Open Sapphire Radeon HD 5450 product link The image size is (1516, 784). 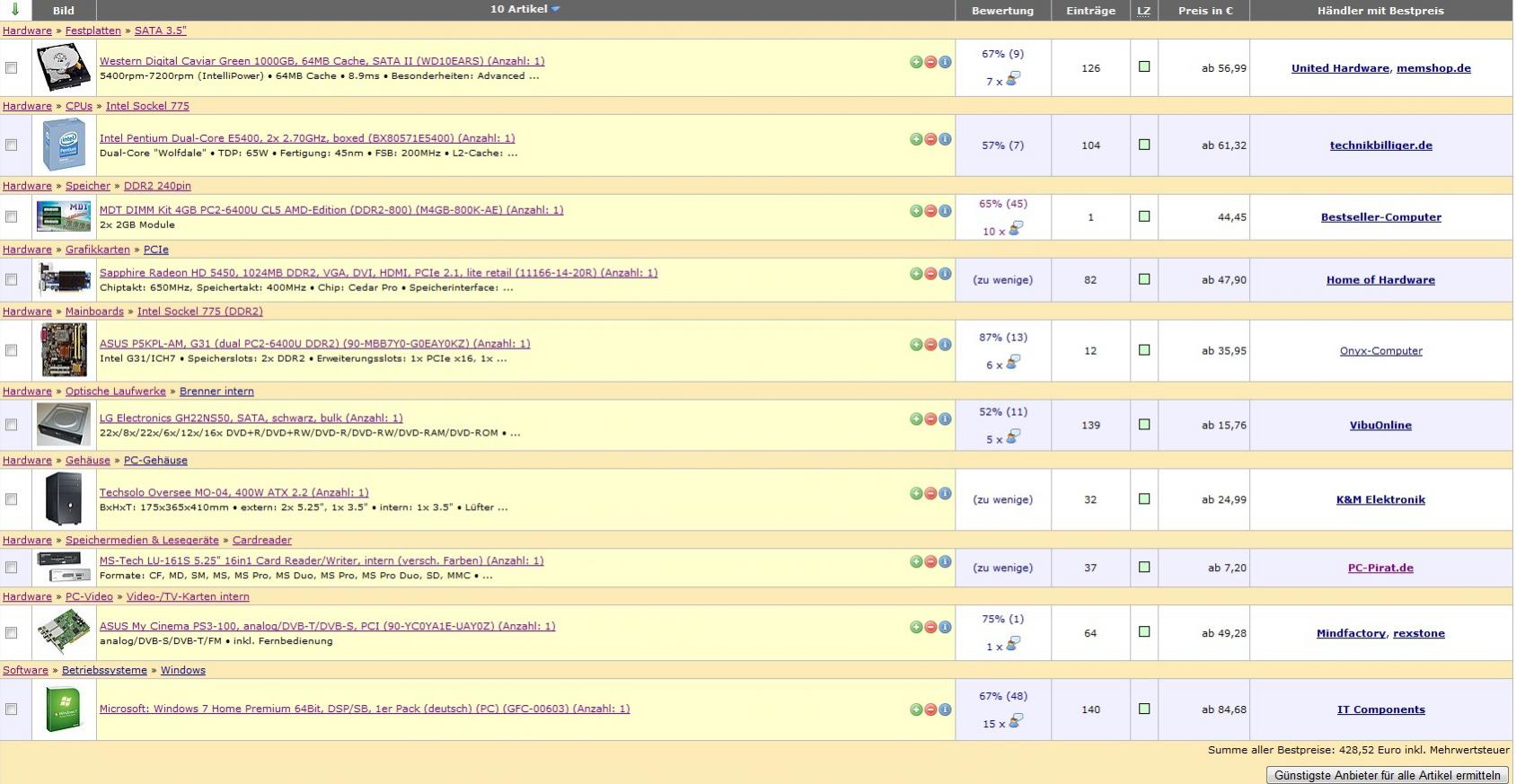pos(378,273)
